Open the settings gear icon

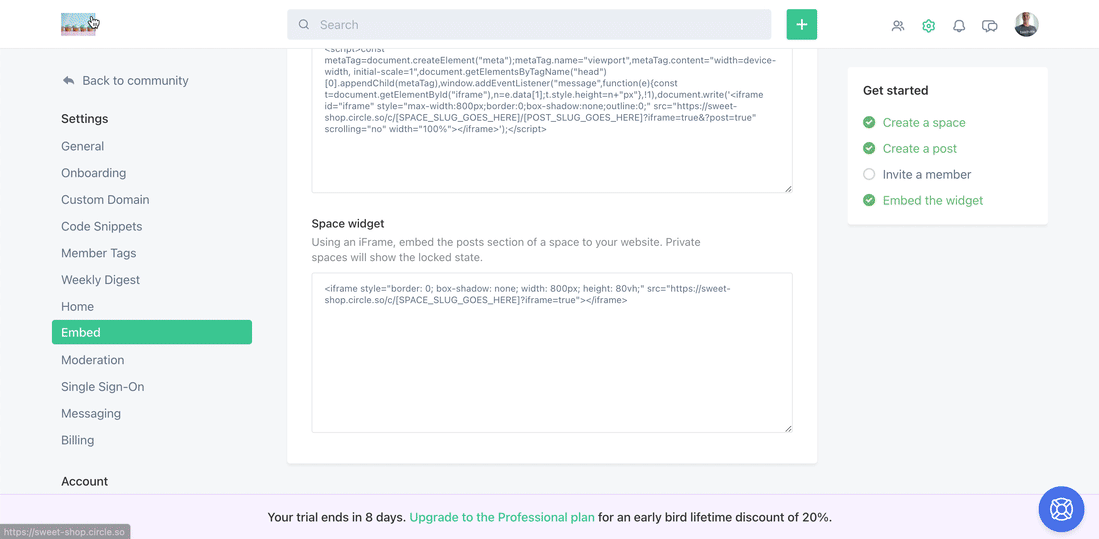[929, 26]
